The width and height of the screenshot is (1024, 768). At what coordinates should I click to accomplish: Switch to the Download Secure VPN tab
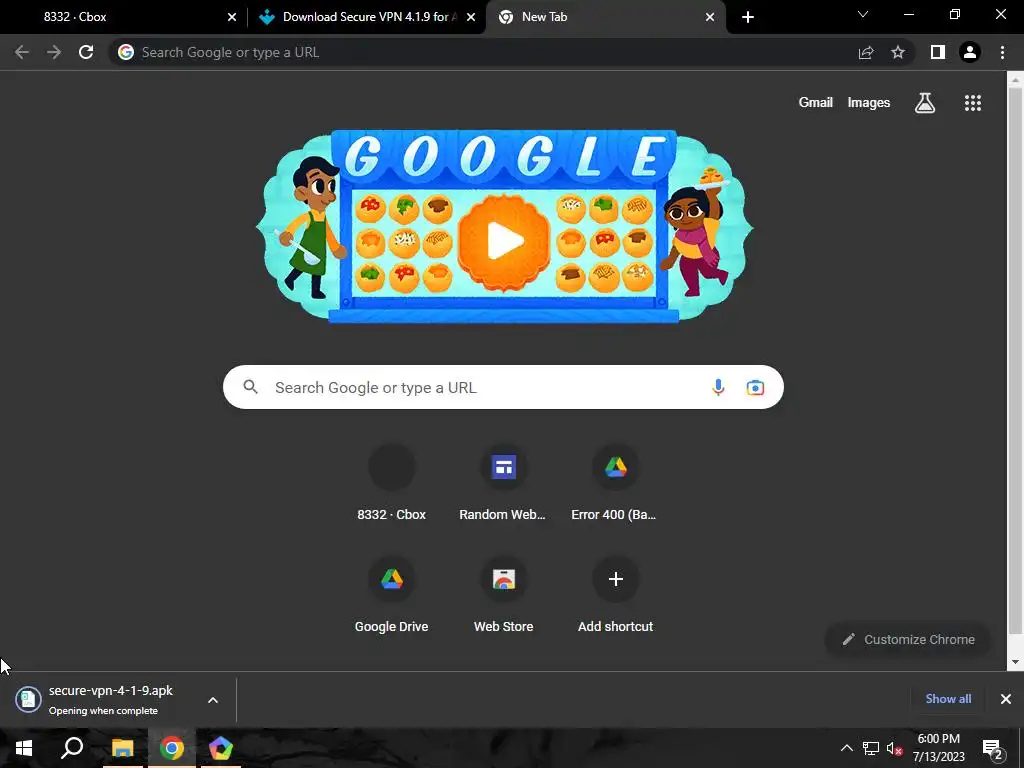coord(366,17)
